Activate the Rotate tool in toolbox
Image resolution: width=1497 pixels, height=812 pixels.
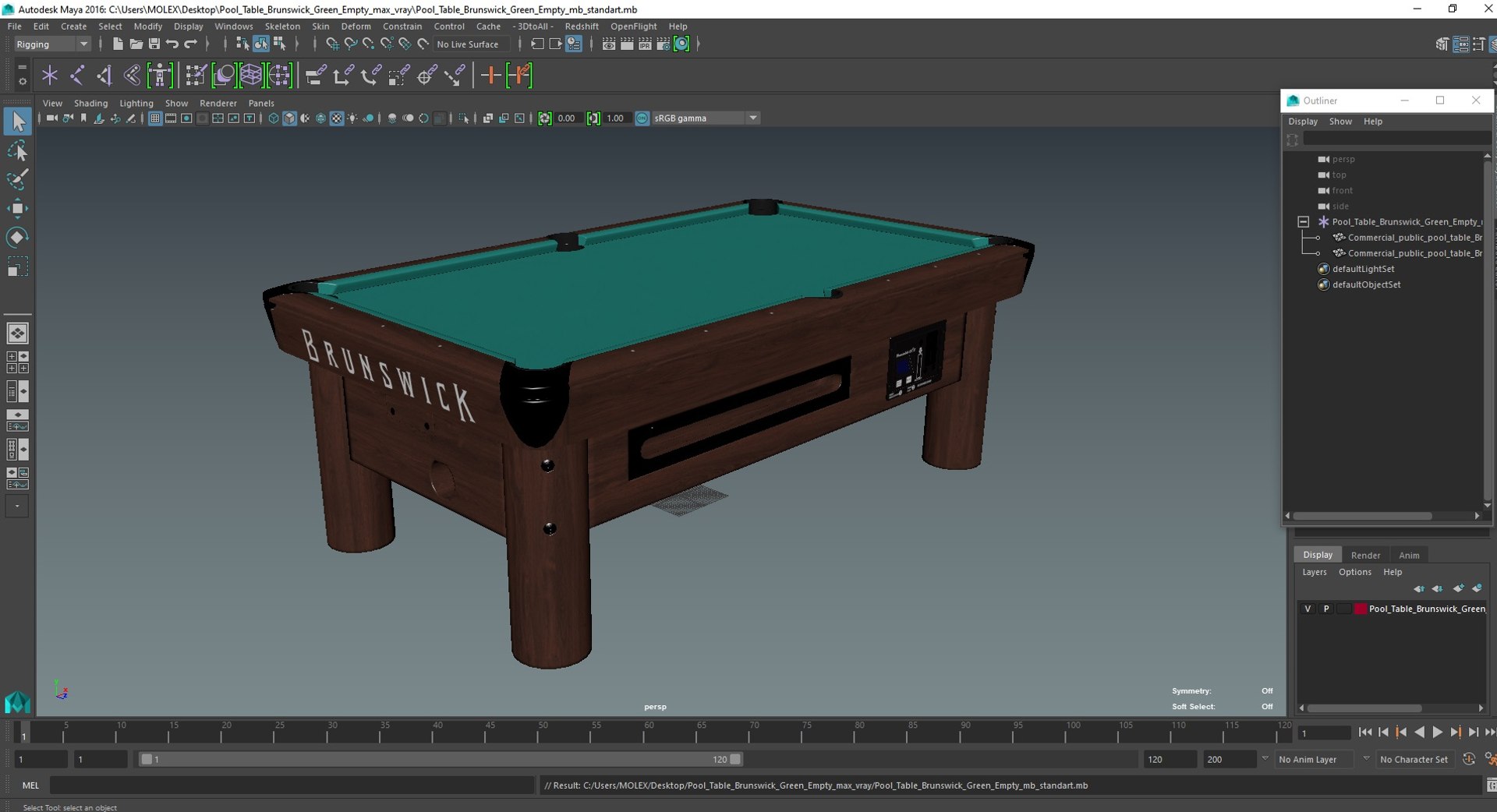point(17,237)
